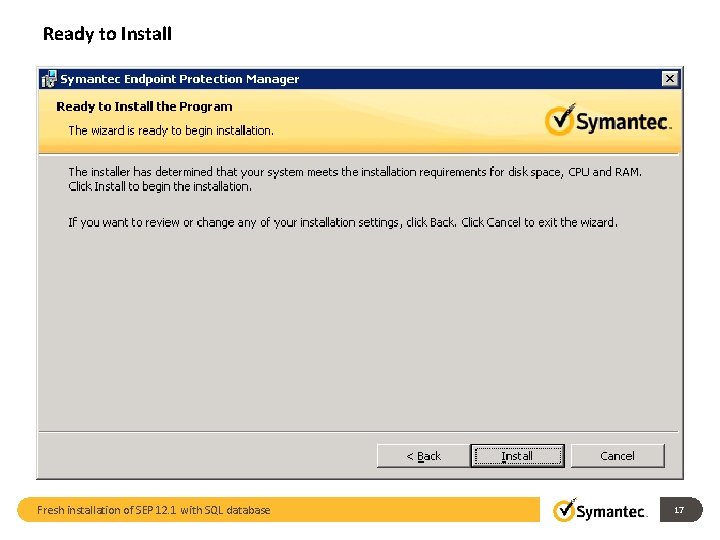Go back with the < Back button
Image resolution: width=720 pixels, height=540 pixels.
[423, 456]
